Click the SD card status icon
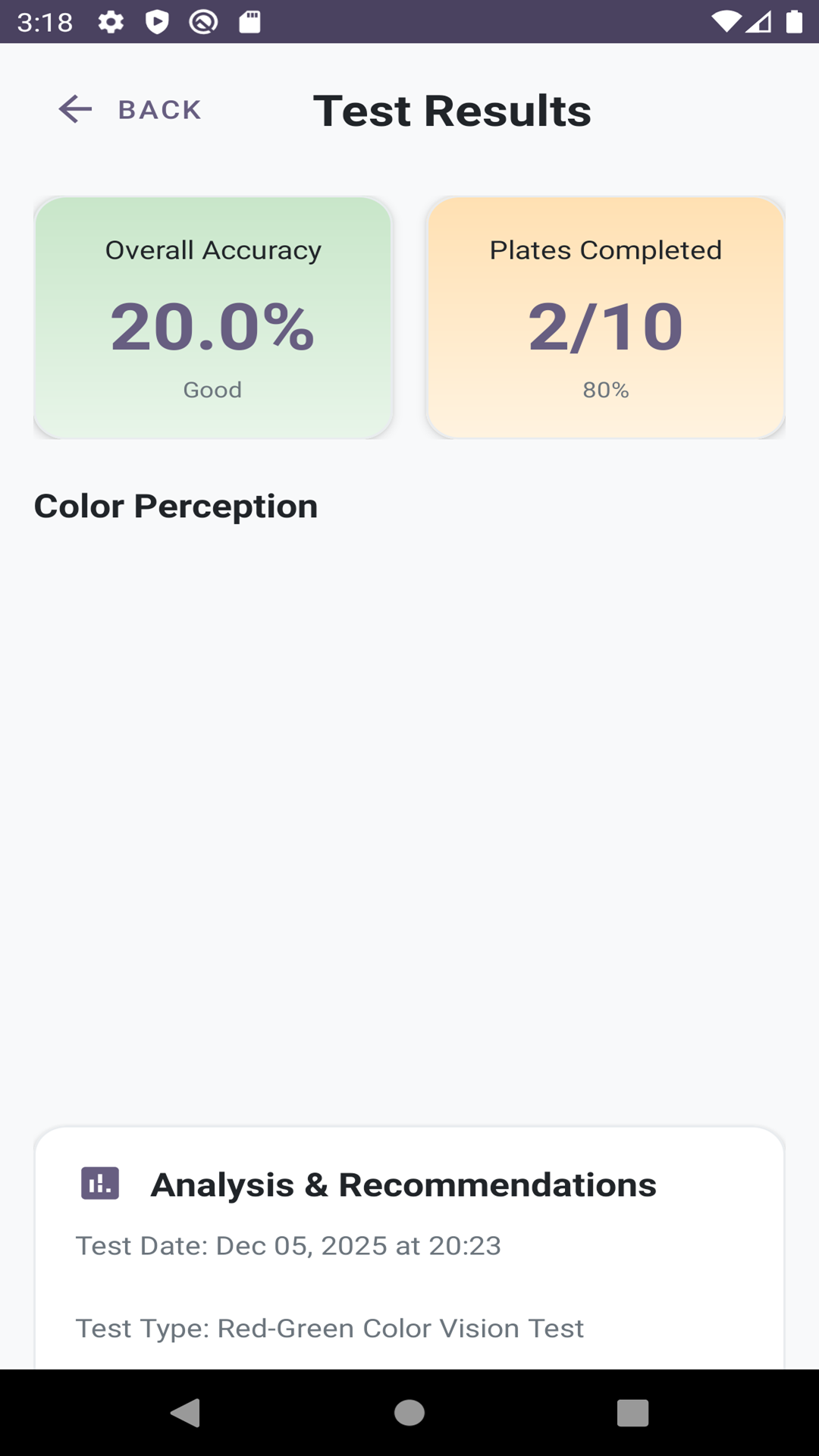Image resolution: width=819 pixels, height=1456 pixels. (x=249, y=22)
